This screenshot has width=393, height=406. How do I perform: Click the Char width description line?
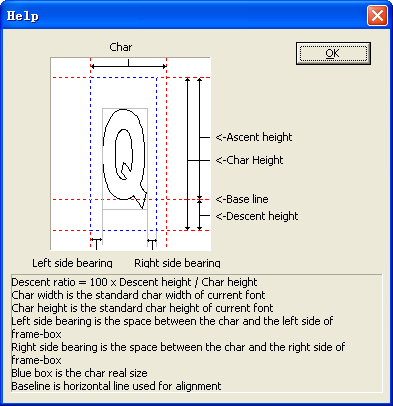click(138, 295)
